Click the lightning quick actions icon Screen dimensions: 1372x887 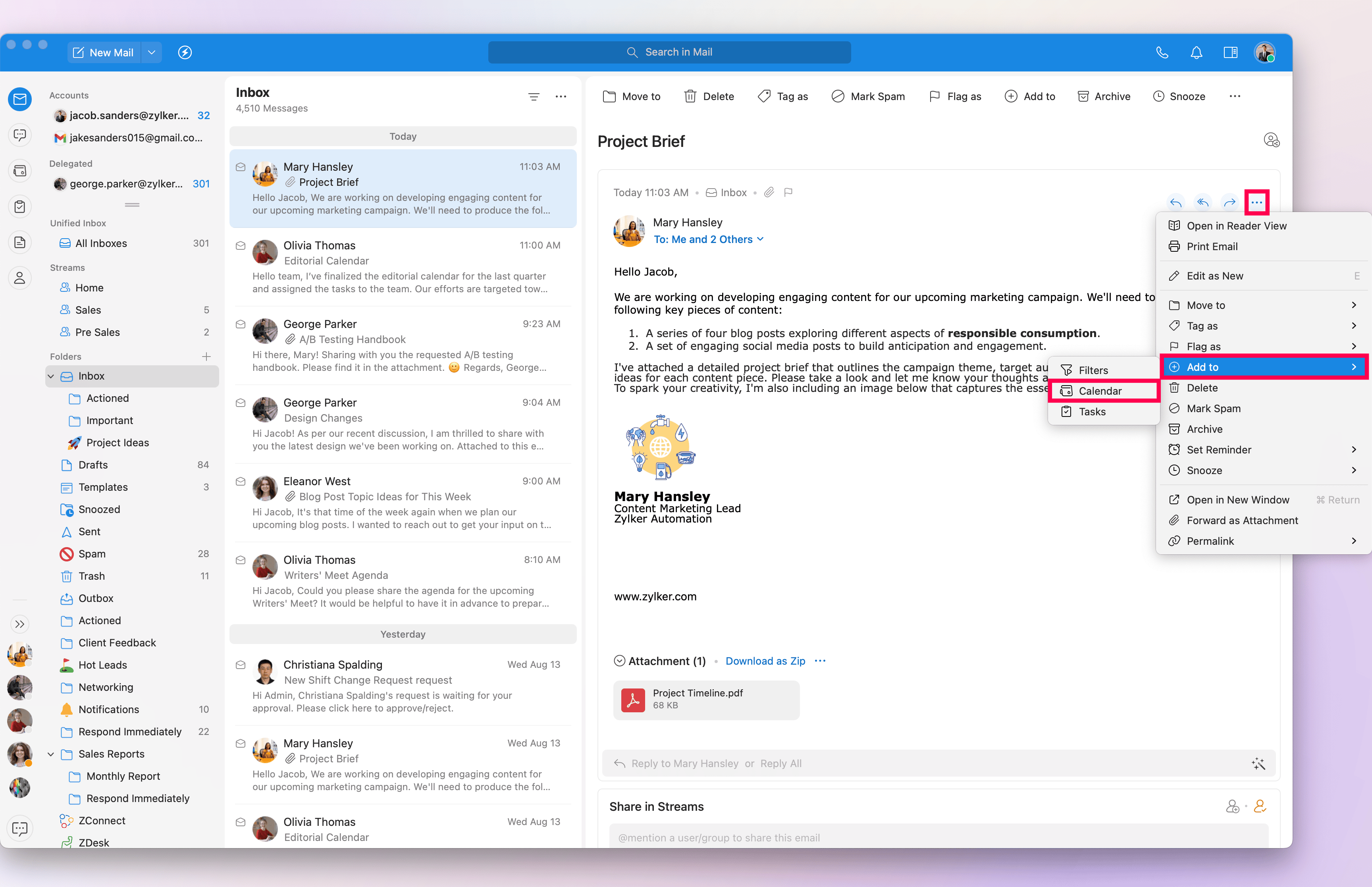point(185,52)
